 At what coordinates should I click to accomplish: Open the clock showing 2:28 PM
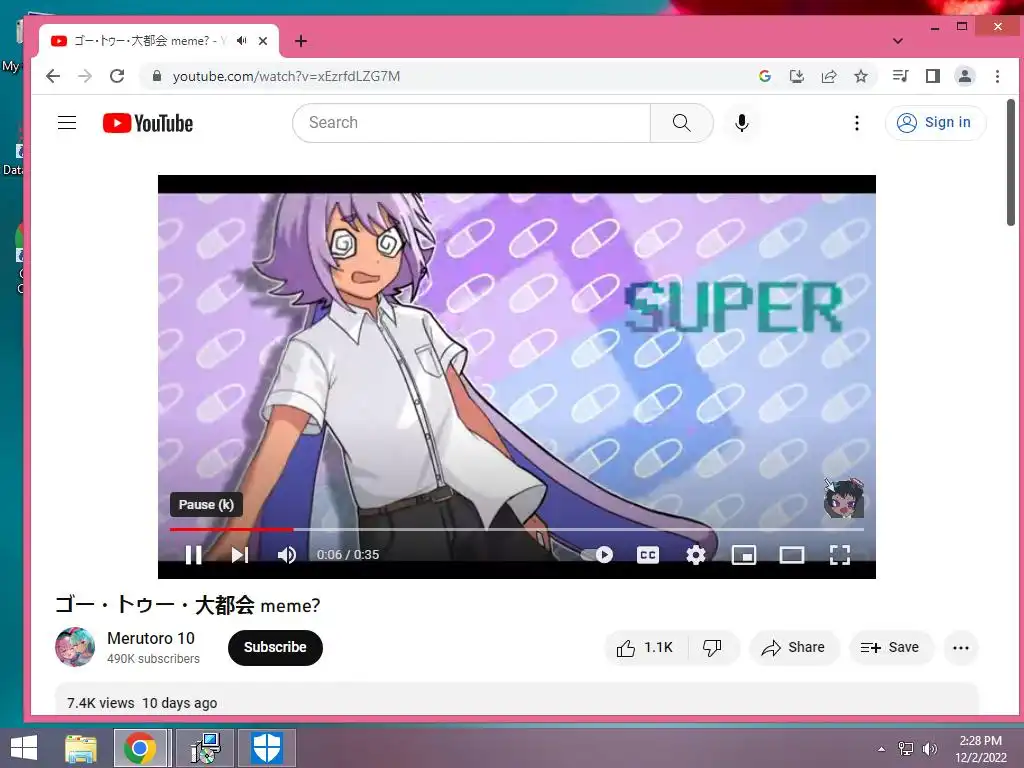[981, 748]
